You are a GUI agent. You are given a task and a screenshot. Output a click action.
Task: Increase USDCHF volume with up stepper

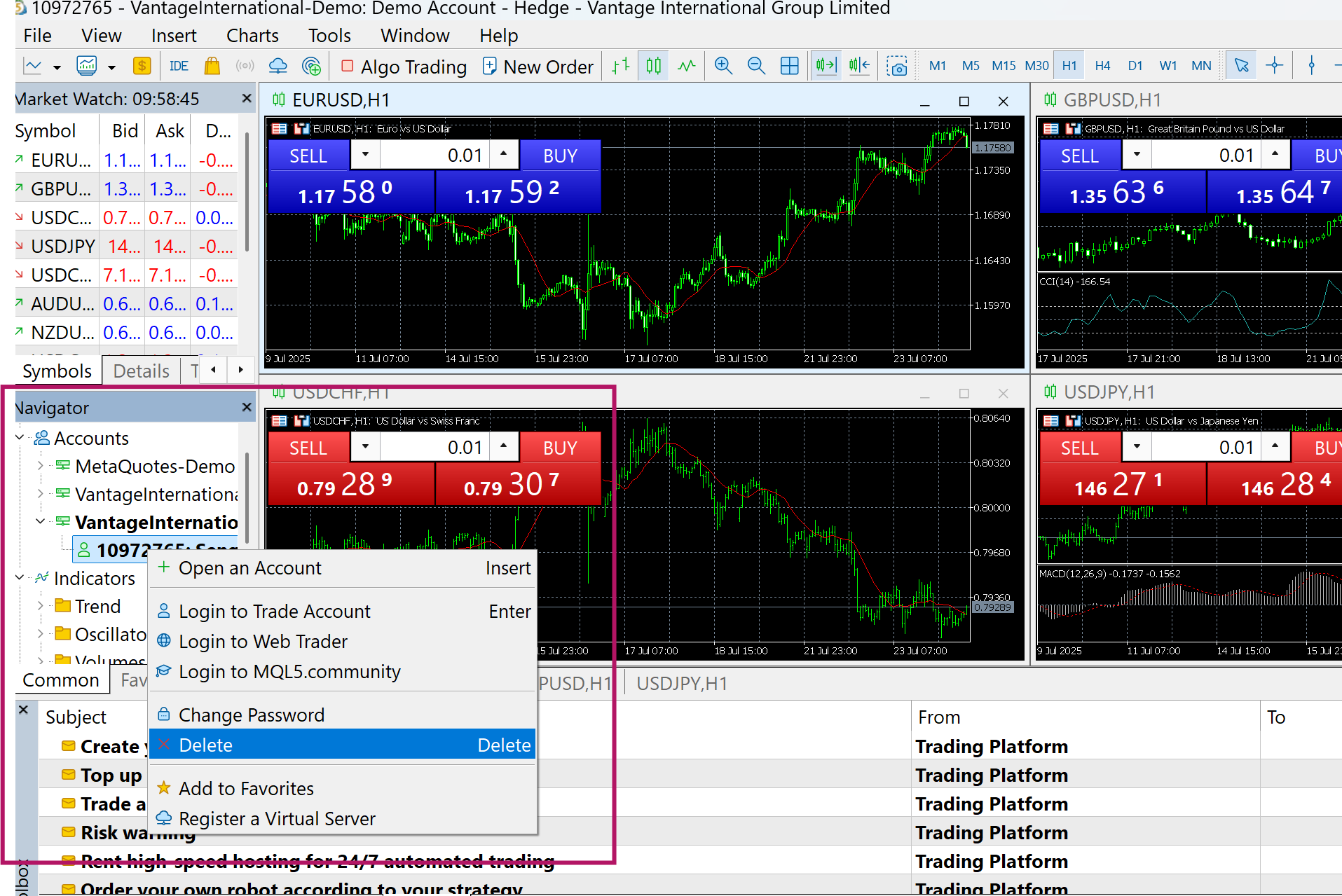(x=503, y=446)
